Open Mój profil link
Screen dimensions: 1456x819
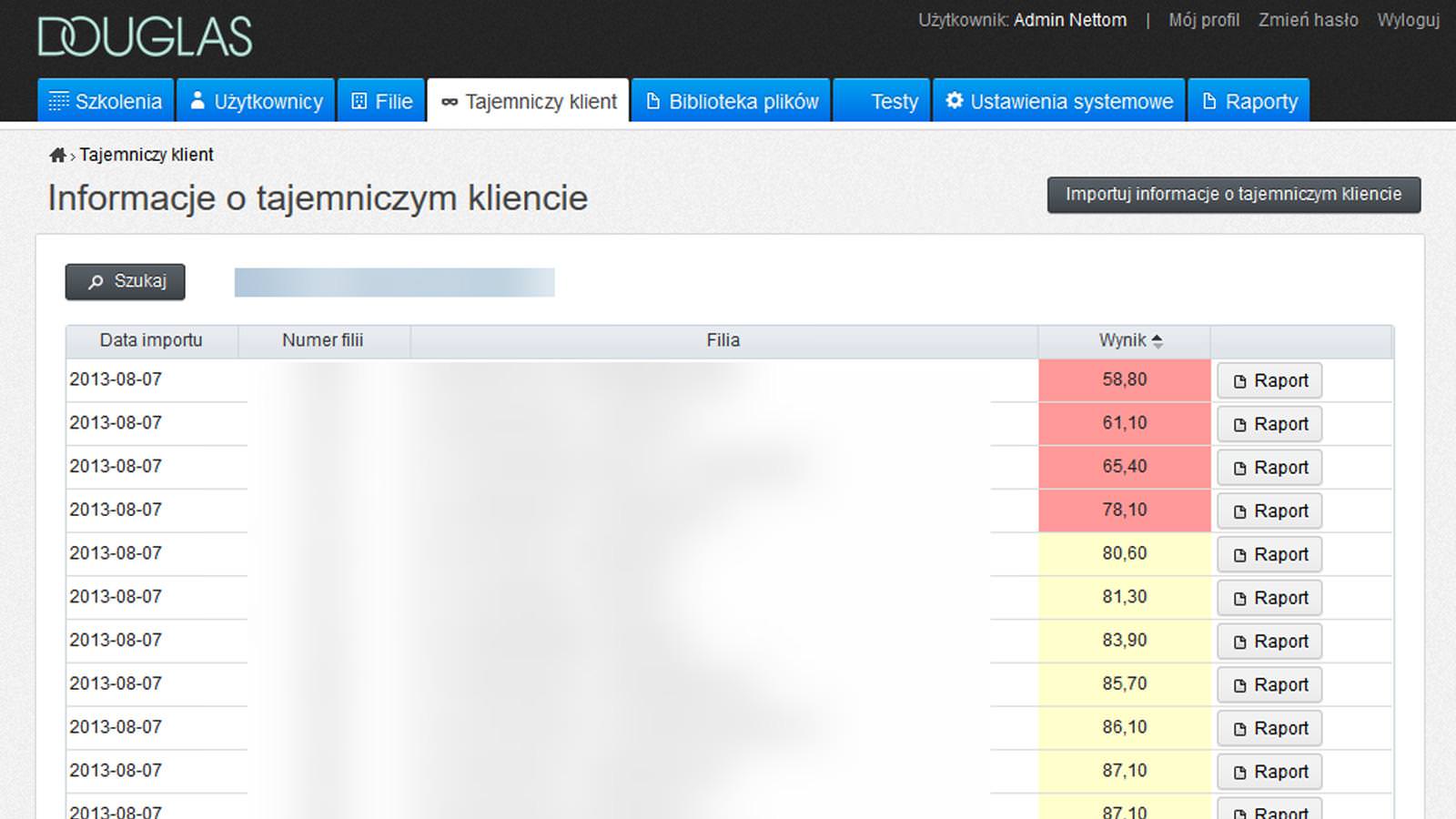(1203, 20)
